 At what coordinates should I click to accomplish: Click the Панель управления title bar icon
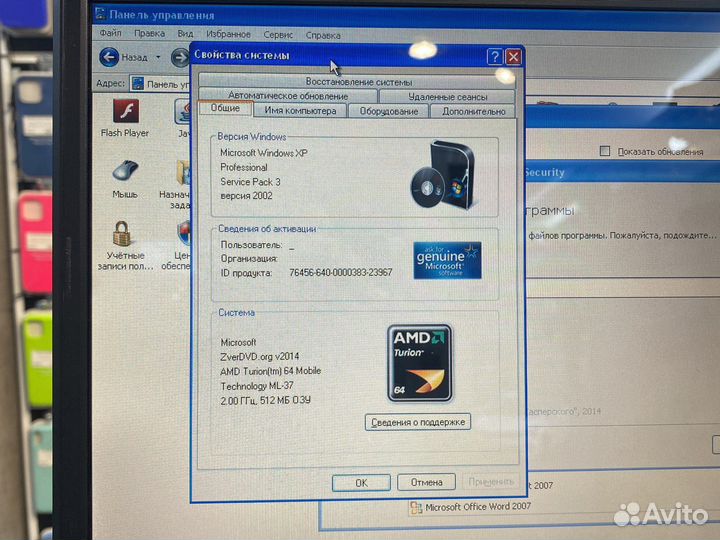100,14
